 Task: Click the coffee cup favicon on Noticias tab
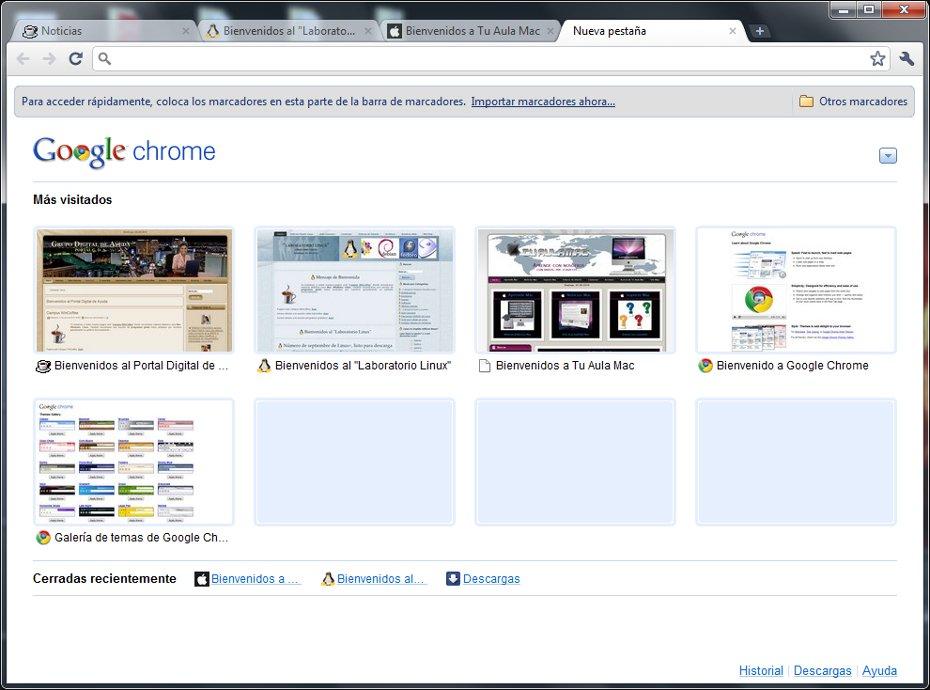coord(30,31)
